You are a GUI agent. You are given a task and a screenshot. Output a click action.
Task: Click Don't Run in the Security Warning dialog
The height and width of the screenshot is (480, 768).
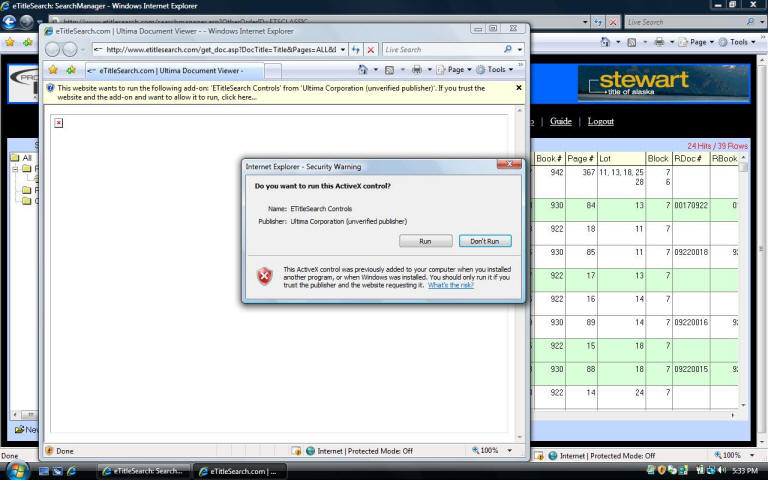(x=485, y=241)
